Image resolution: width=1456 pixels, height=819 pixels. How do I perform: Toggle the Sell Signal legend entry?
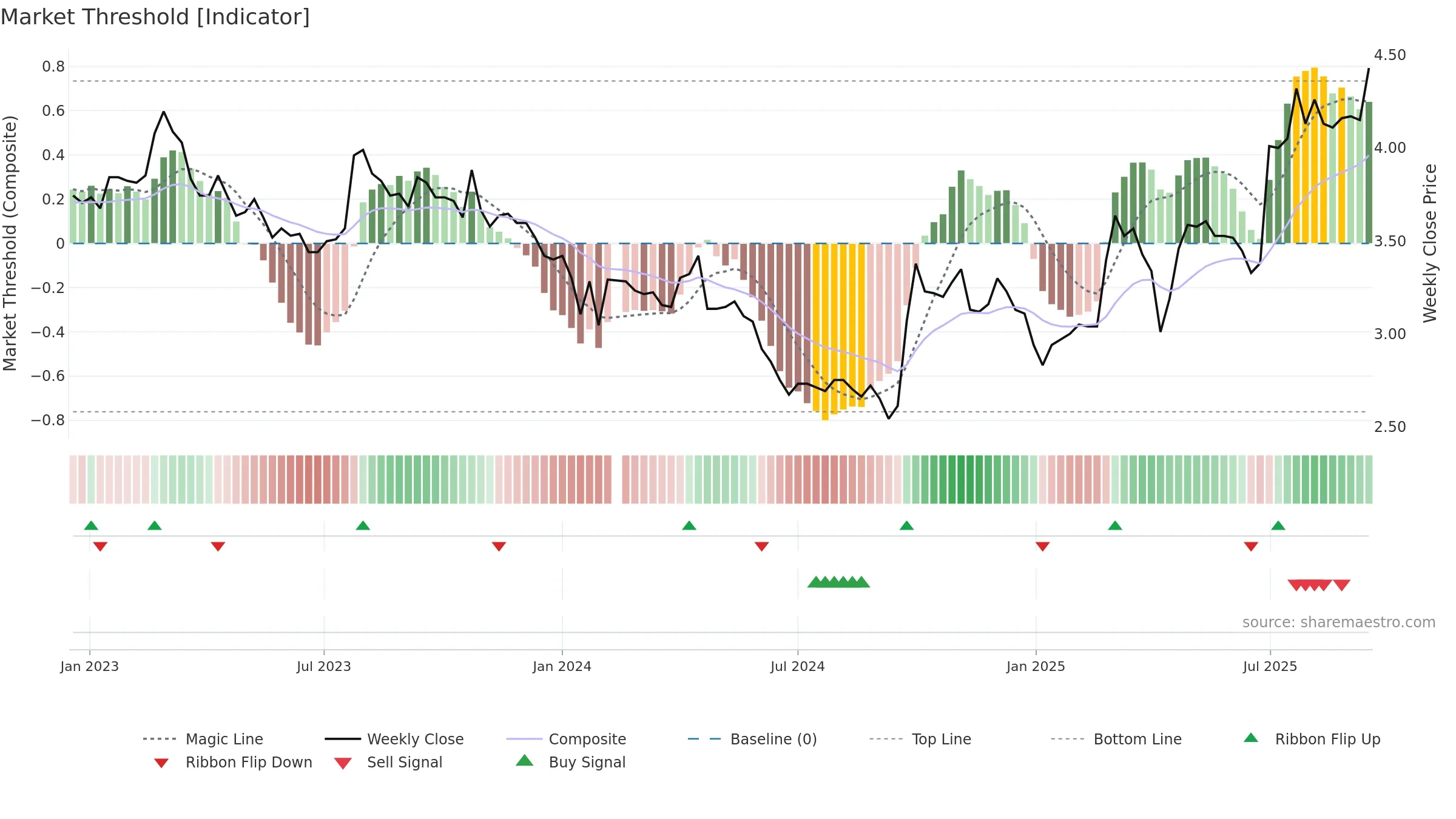(388, 762)
